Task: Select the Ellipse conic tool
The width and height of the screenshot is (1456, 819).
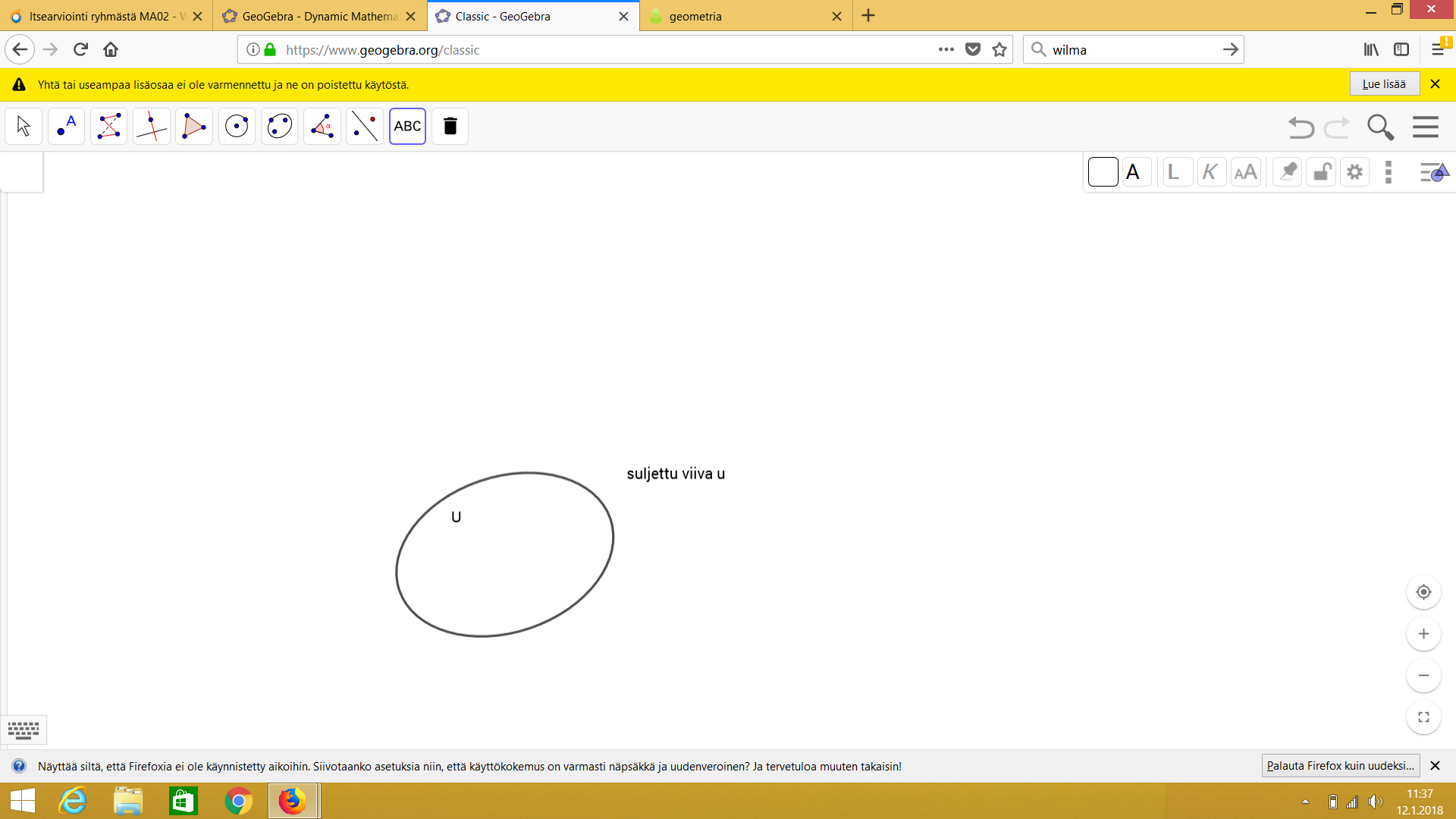Action: click(x=279, y=126)
